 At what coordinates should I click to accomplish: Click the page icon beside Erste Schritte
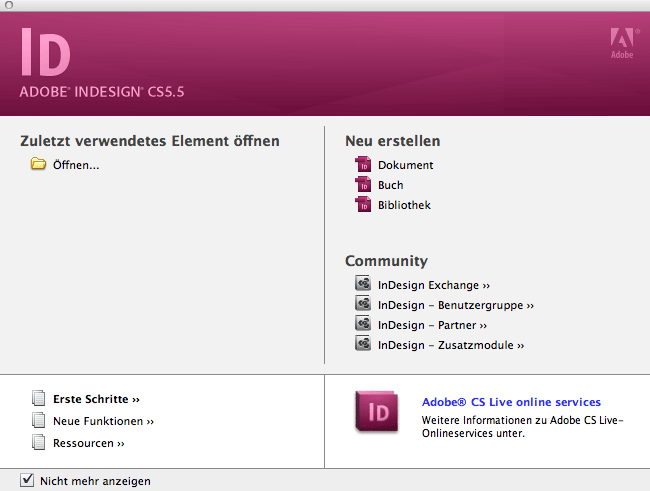pos(39,398)
